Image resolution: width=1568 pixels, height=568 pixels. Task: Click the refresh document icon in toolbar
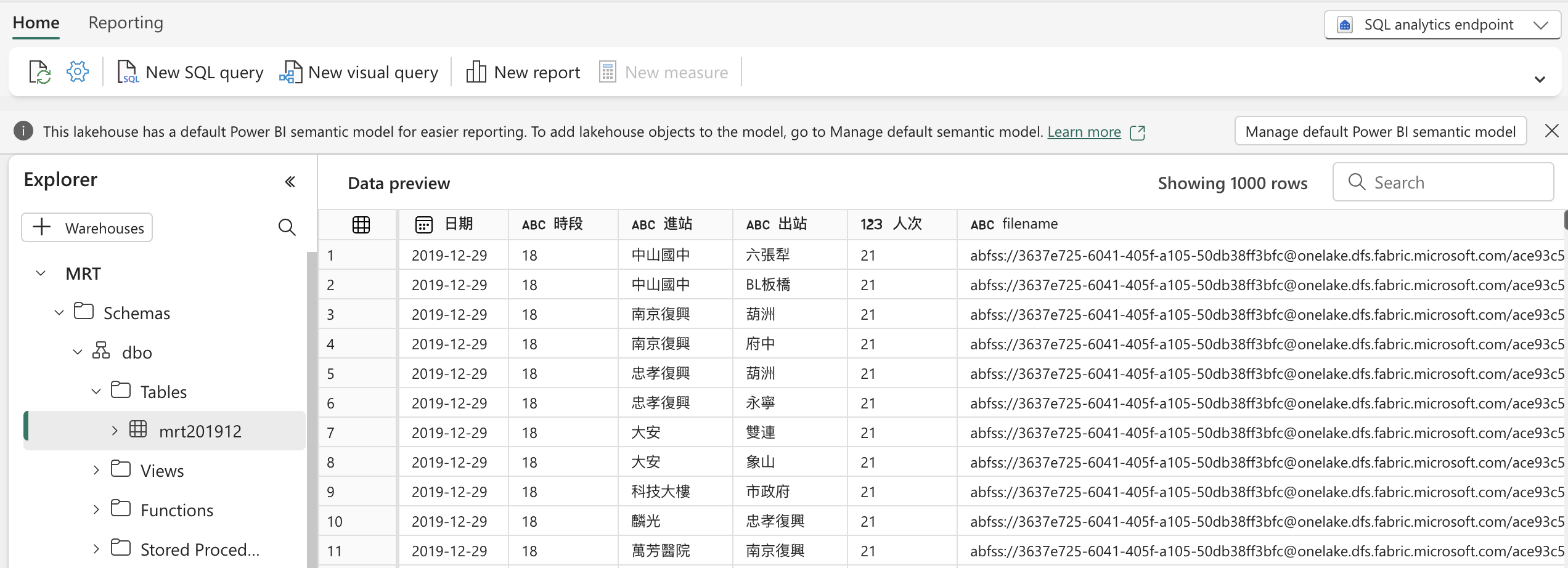point(40,72)
